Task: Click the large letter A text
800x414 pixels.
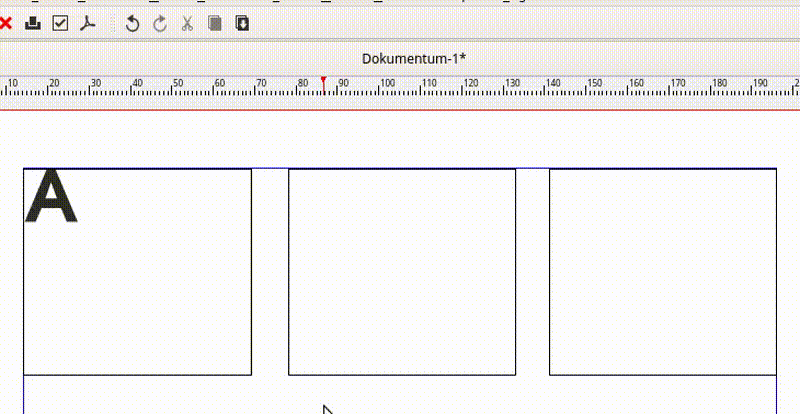Action: pyautogui.click(x=50, y=198)
